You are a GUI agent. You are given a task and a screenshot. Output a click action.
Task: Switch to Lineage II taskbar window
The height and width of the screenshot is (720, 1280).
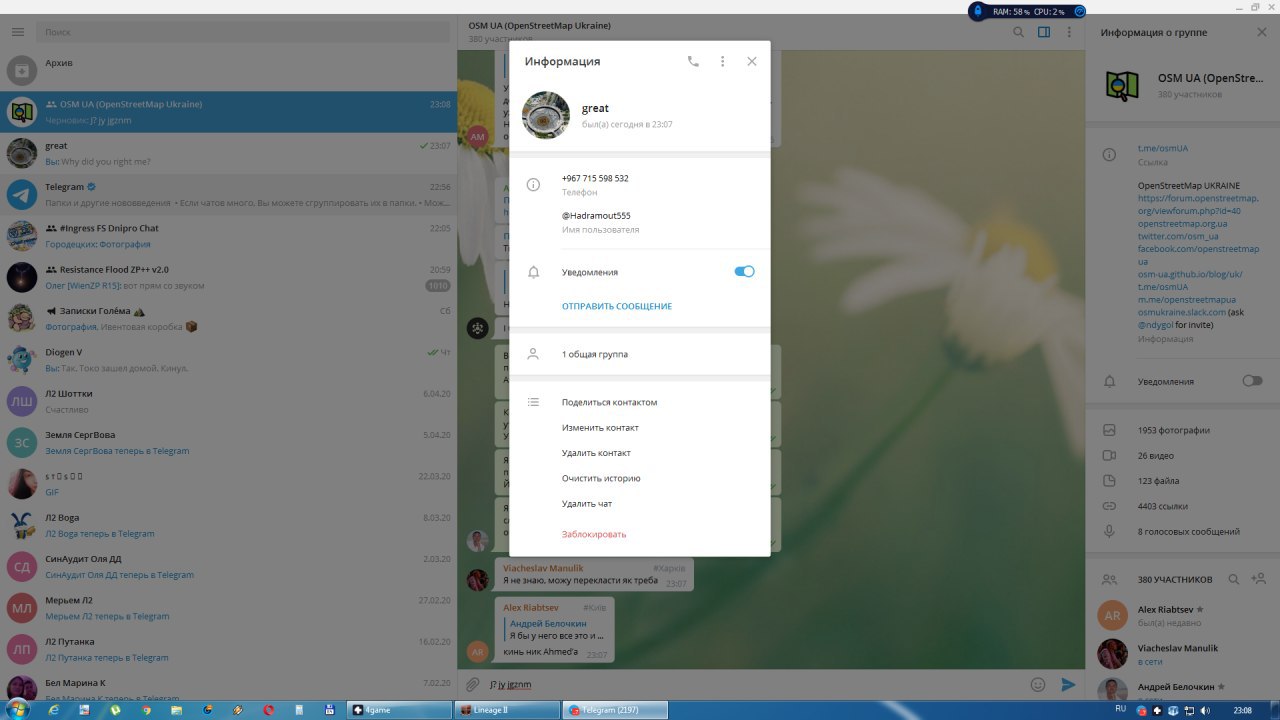(506, 709)
